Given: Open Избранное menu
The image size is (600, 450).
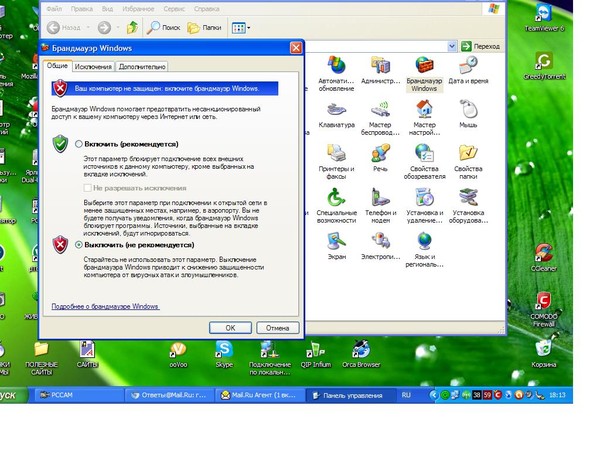Looking at the screenshot, I should (138, 8).
